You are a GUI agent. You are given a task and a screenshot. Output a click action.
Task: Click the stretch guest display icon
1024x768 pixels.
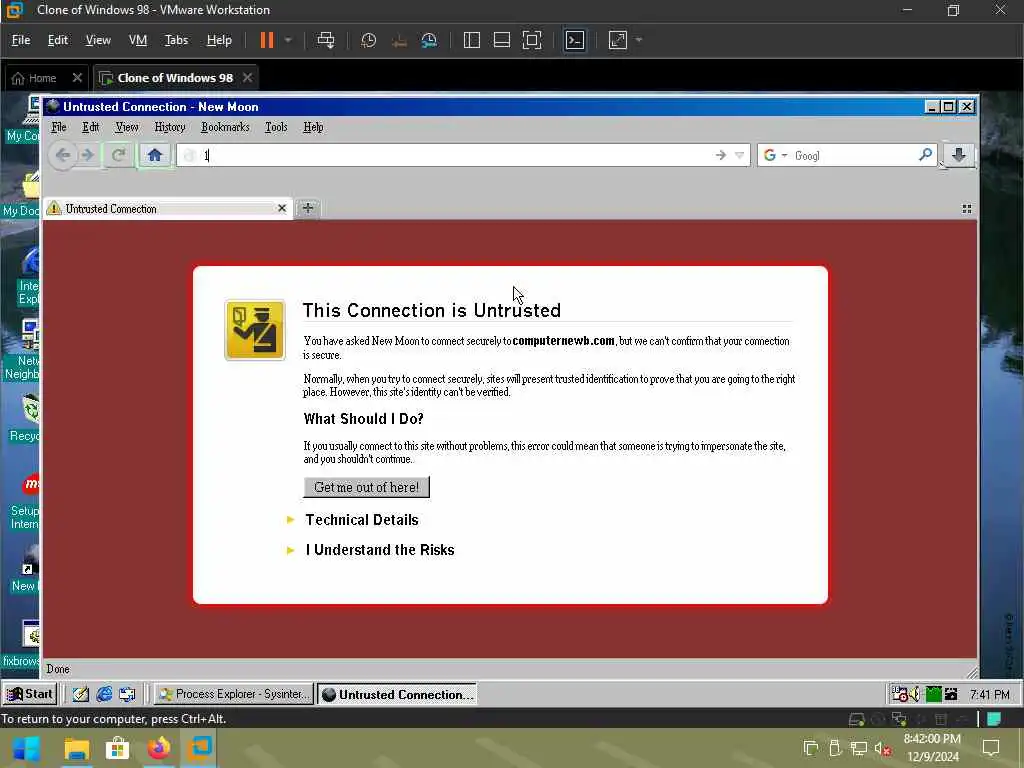pos(618,40)
